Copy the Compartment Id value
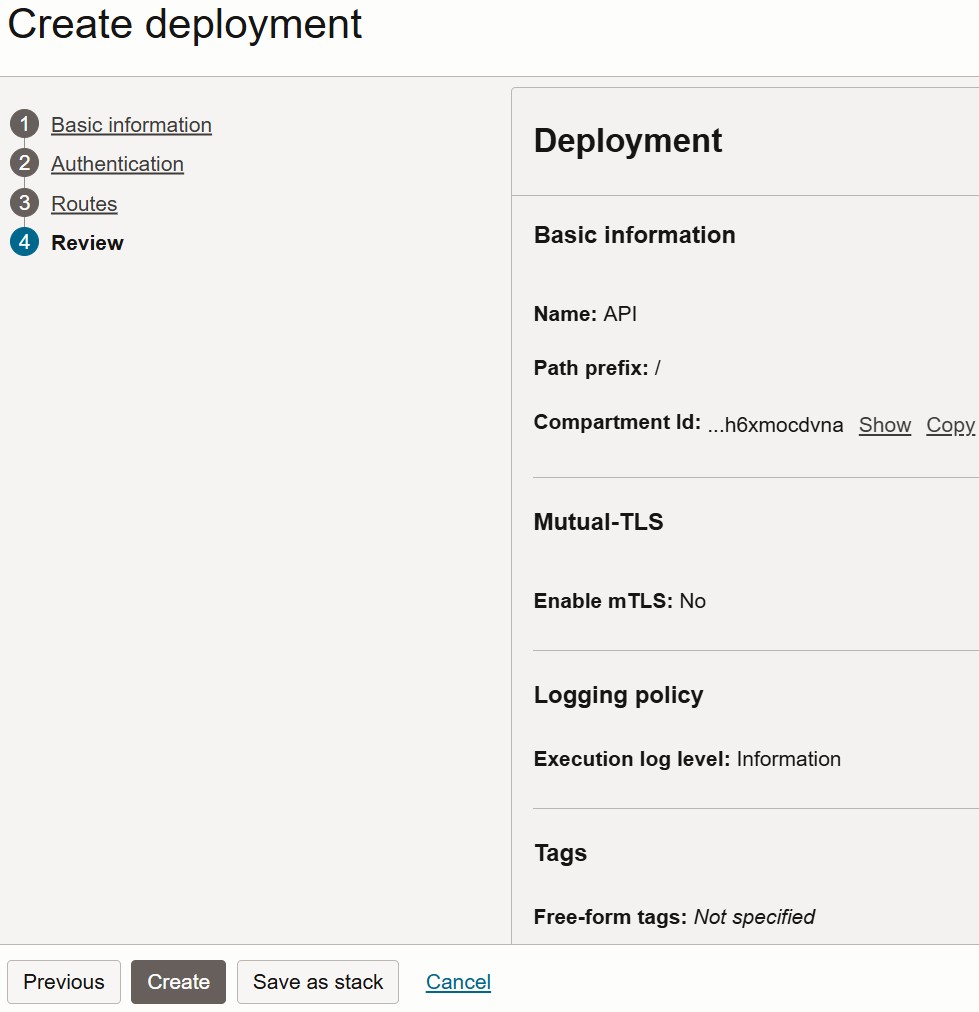This screenshot has width=979, height=1012. point(949,425)
